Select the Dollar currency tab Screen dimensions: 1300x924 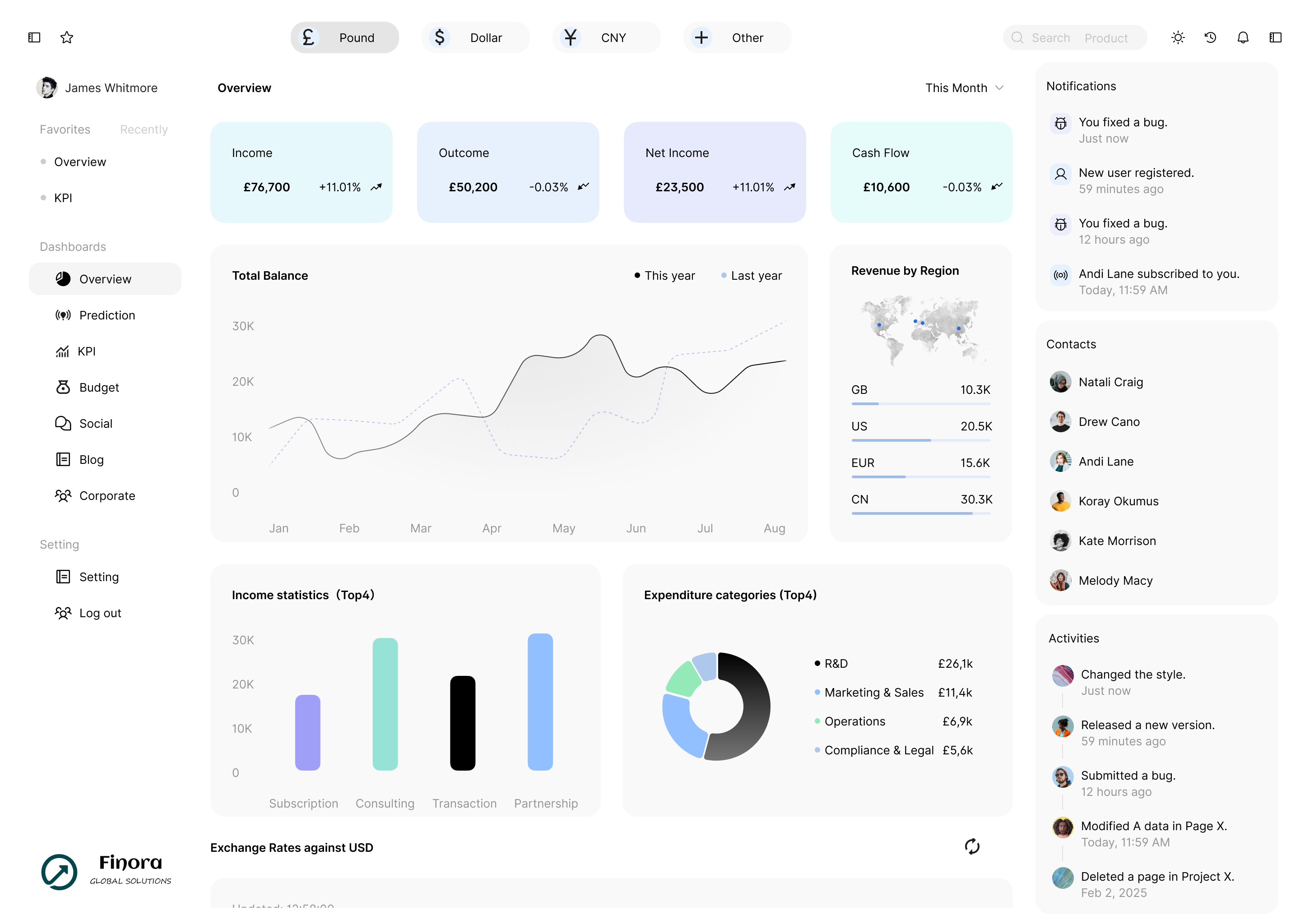(475, 37)
